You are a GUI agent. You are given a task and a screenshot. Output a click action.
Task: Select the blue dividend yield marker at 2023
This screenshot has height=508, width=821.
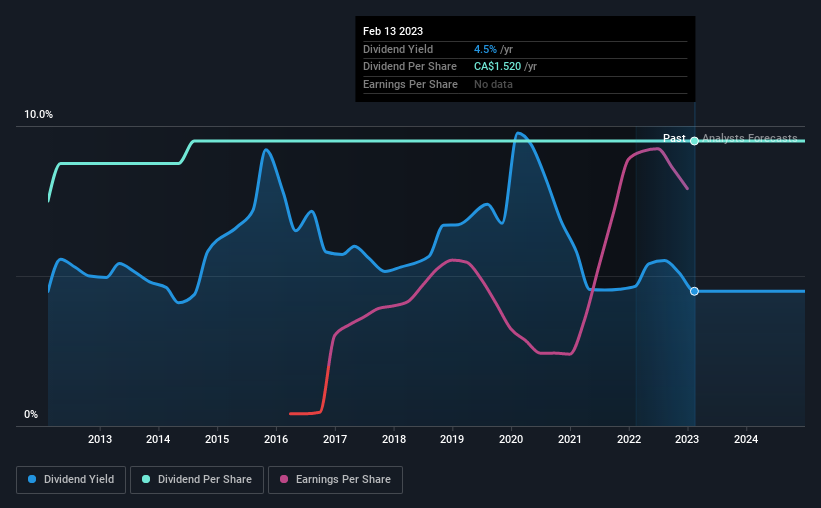pyautogui.click(x=694, y=291)
